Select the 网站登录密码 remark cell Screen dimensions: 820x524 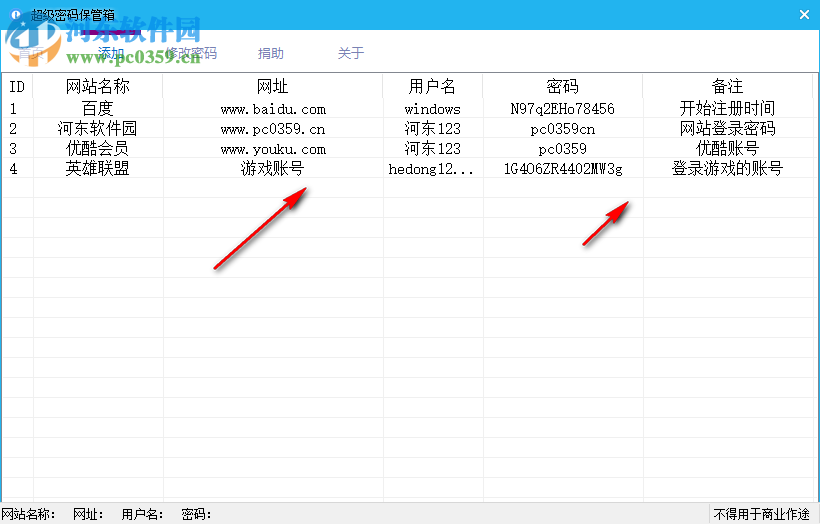click(x=727, y=129)
